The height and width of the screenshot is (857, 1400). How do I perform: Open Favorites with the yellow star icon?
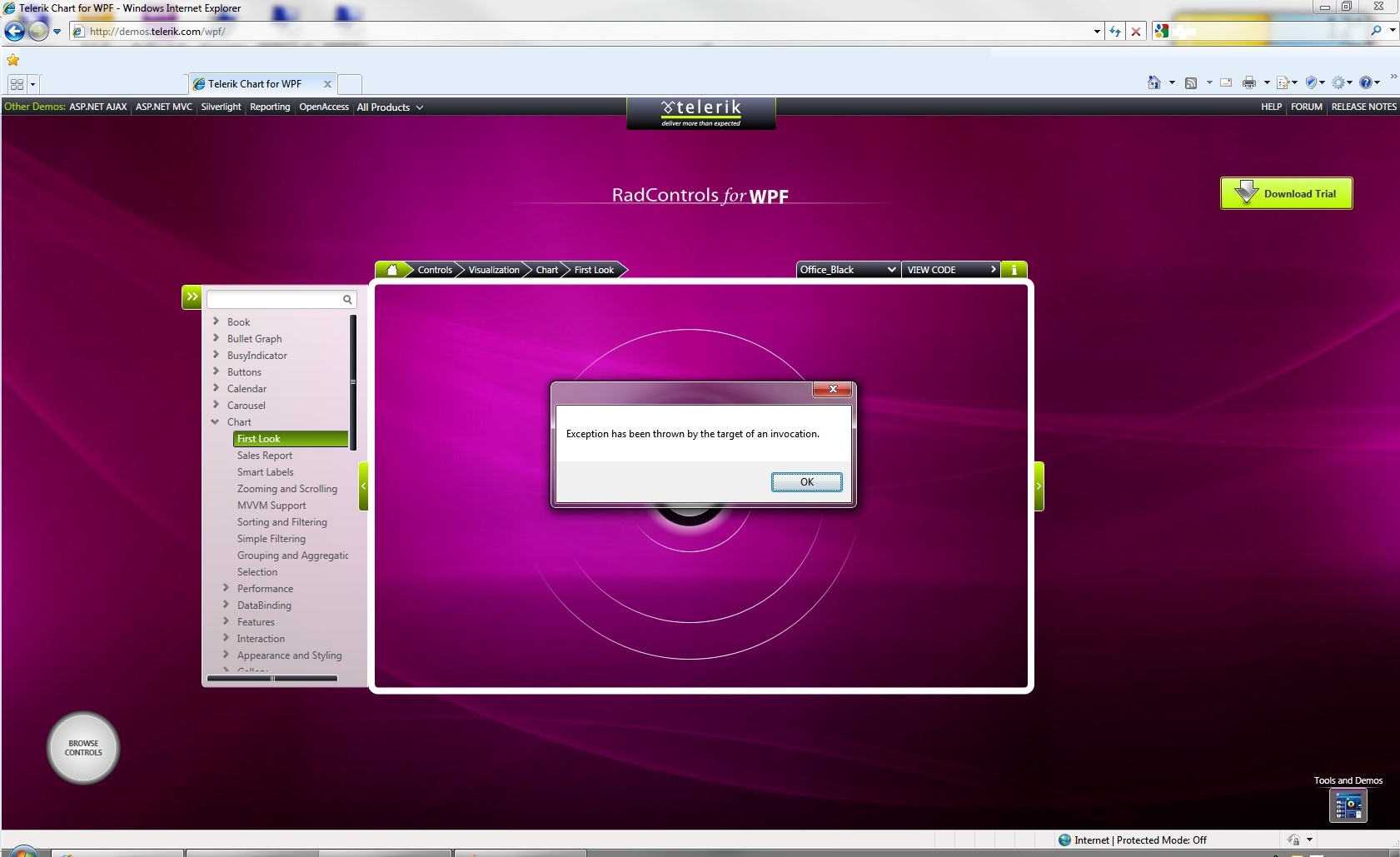click(x=12, y=60)
